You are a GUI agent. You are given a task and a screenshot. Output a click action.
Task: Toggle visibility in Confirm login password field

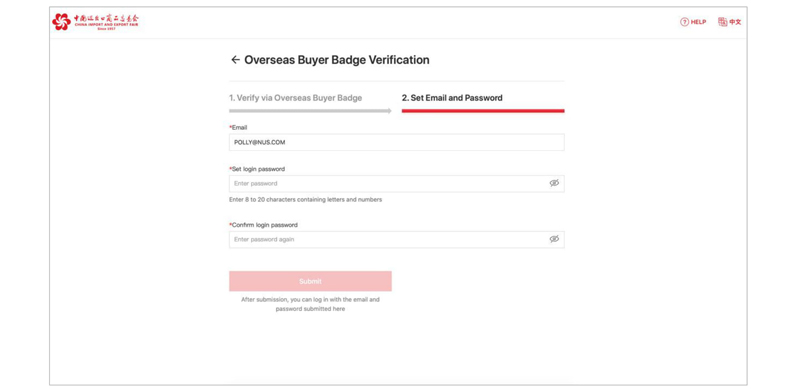(554, 239)
